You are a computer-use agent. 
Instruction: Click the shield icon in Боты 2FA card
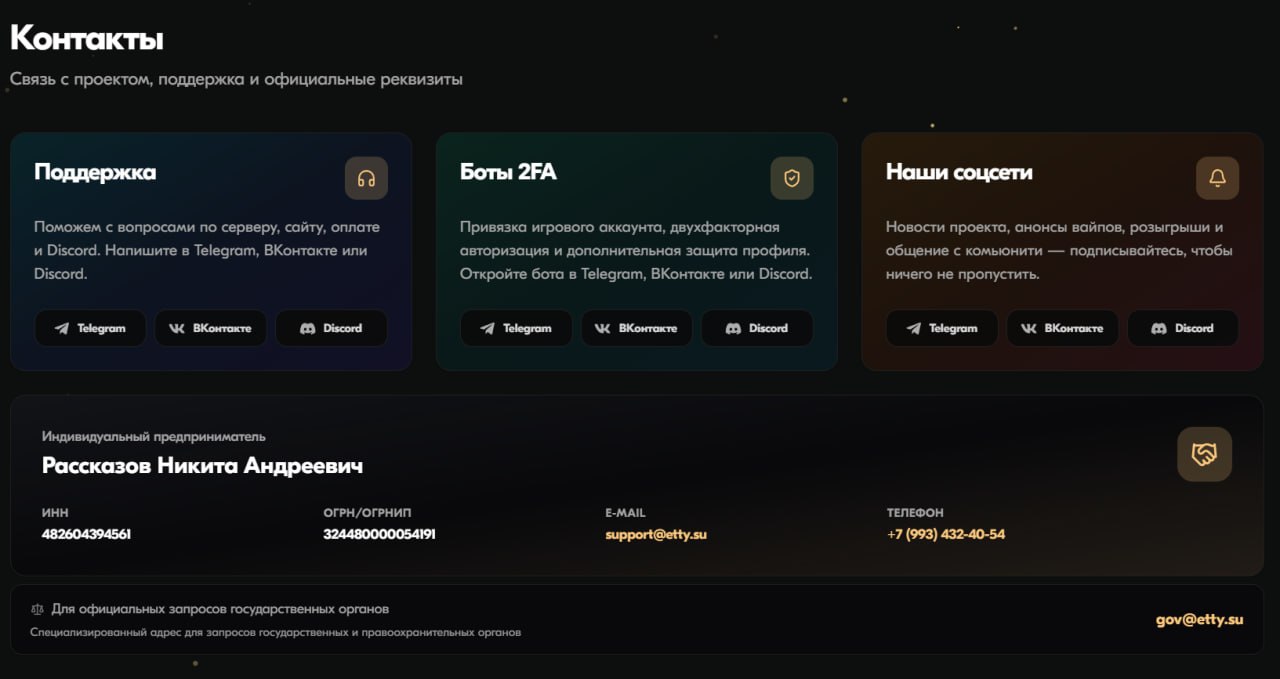coord(792,178)
